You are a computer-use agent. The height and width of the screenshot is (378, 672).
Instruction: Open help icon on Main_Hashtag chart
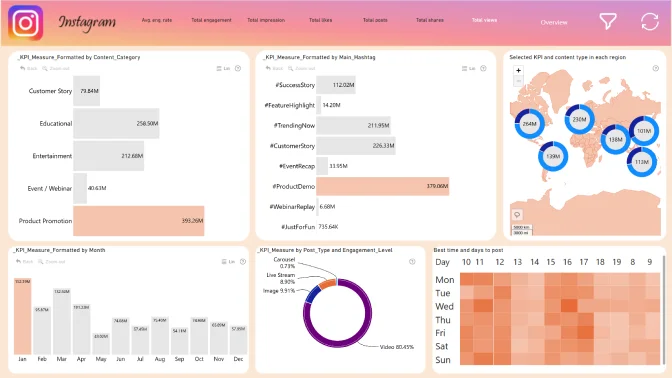click(x=483, y=68)
